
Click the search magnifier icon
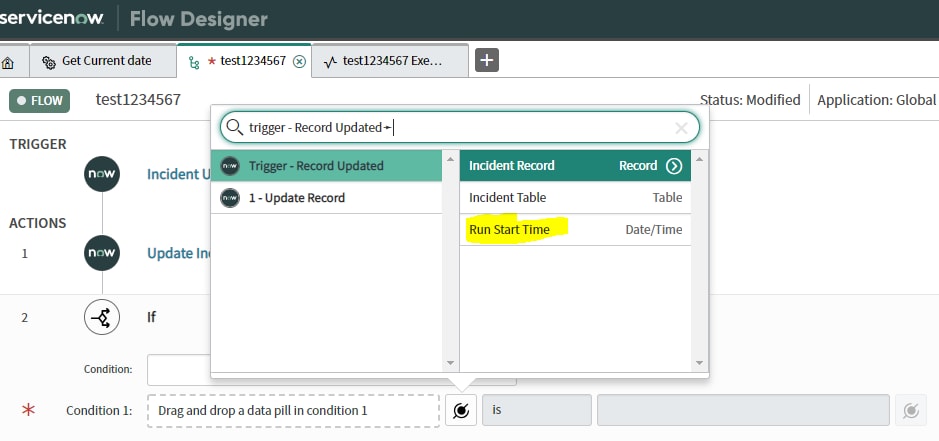pyautogui.click(x=234, y=127)
